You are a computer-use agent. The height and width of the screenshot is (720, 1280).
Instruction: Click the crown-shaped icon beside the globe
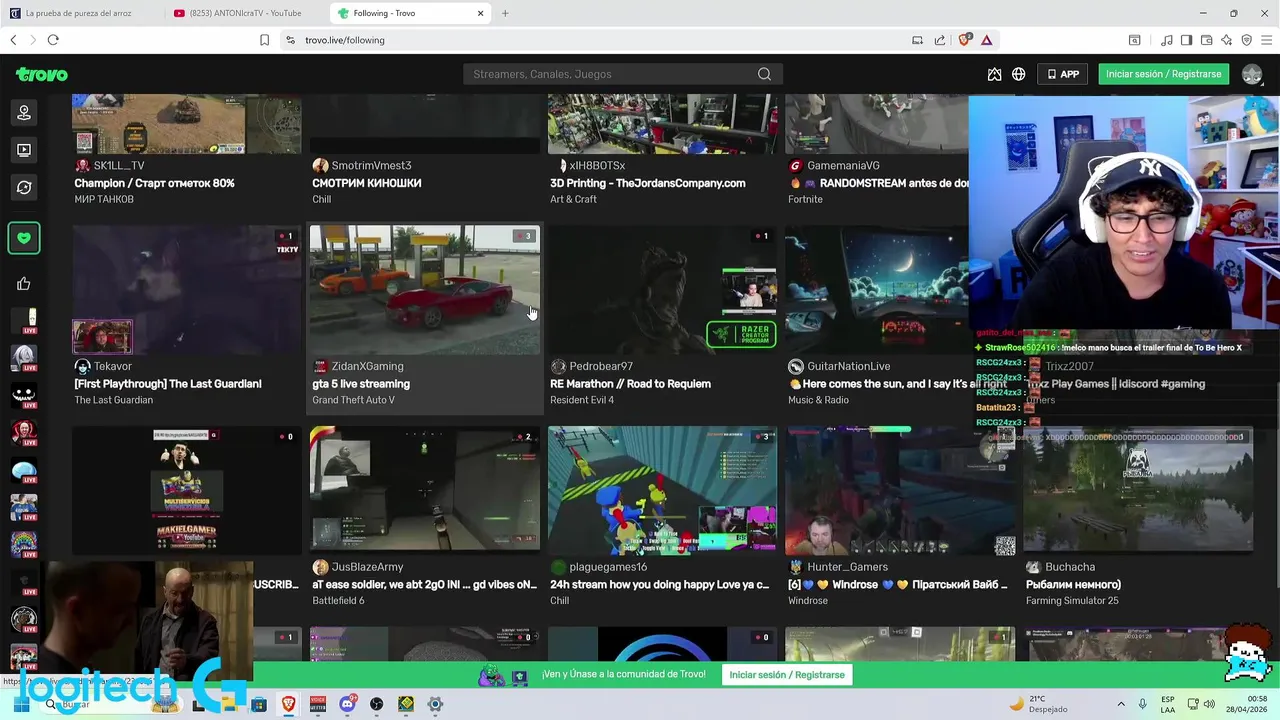point(994,74)
